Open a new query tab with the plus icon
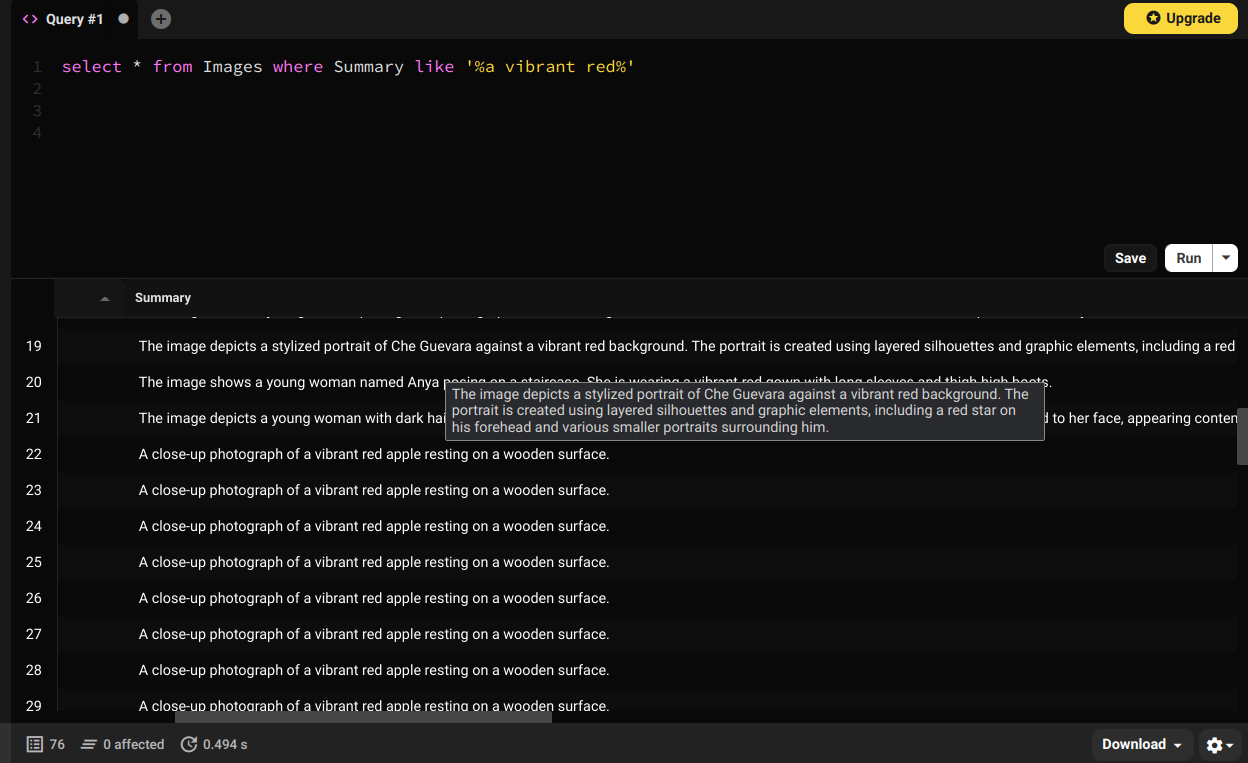The height and width of the screenshot is (763, 1248). click(161, 19)
